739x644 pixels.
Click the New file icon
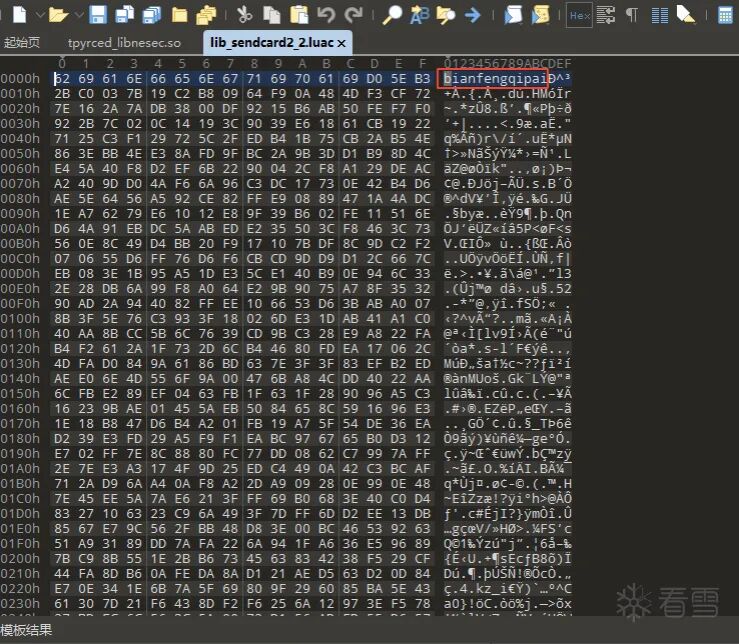pos(19,15)
